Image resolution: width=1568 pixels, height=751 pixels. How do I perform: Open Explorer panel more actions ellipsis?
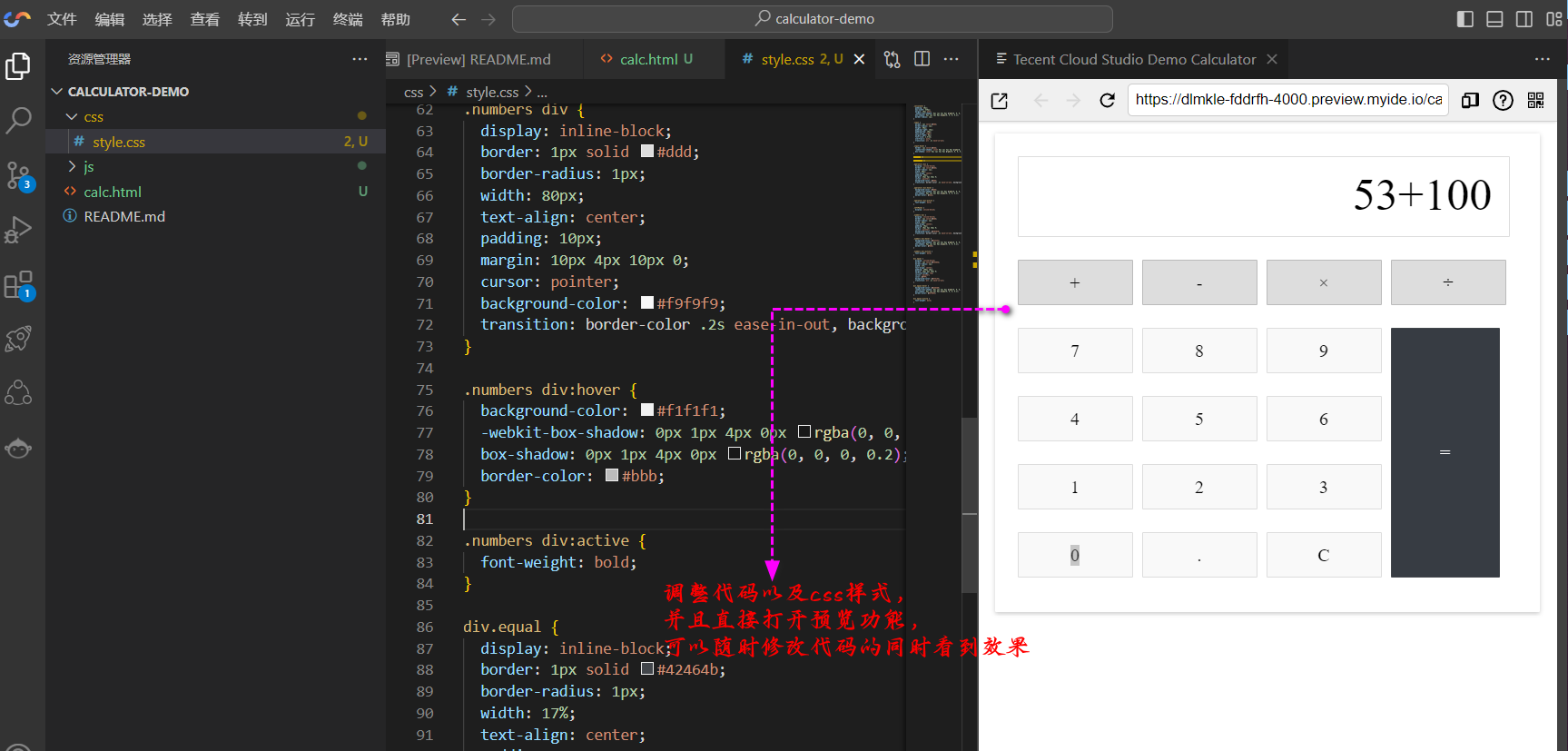pos(360,59)
